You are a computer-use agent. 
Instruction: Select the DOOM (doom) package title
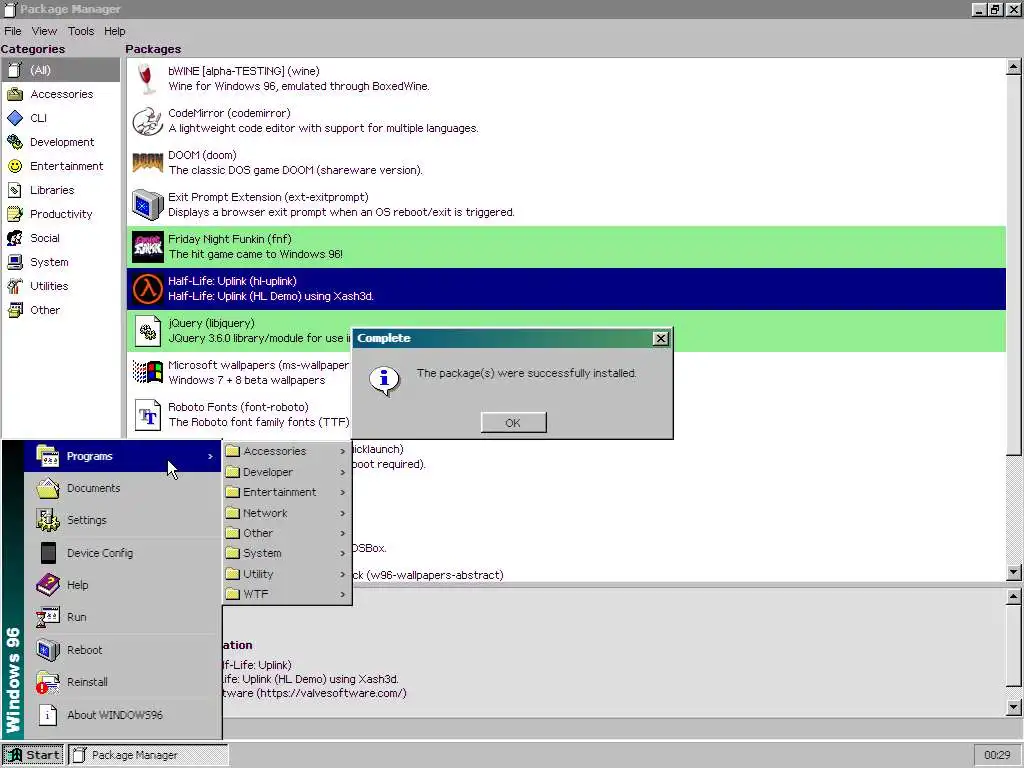point(202,155)
